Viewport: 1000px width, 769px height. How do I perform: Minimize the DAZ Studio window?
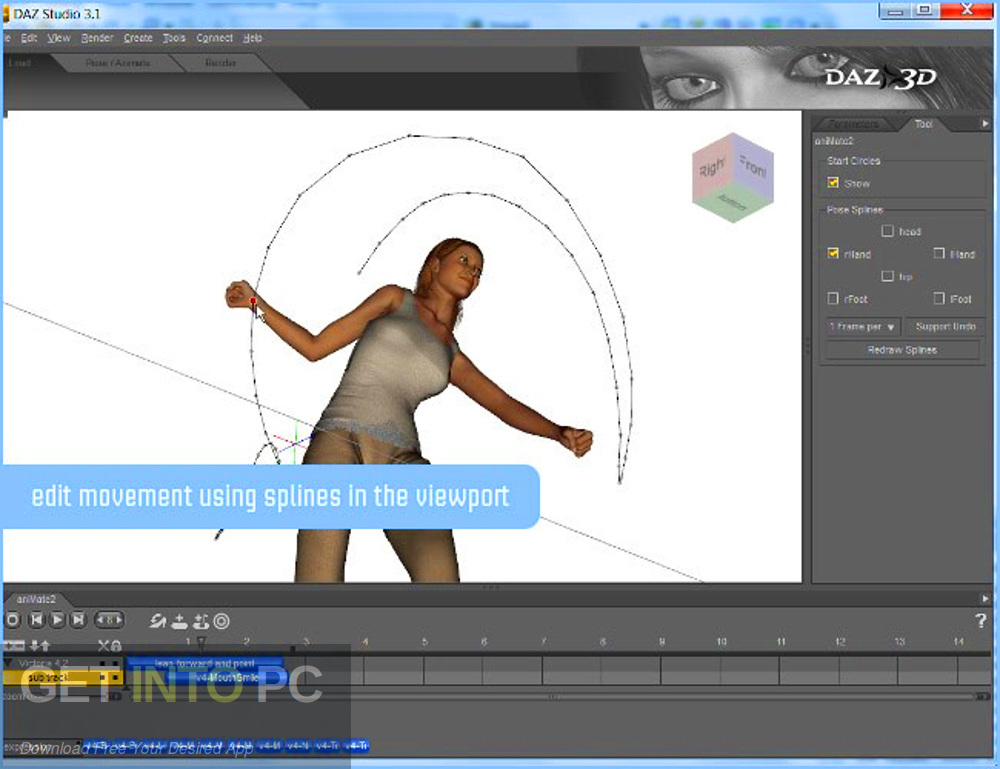(x=894, y=10)
